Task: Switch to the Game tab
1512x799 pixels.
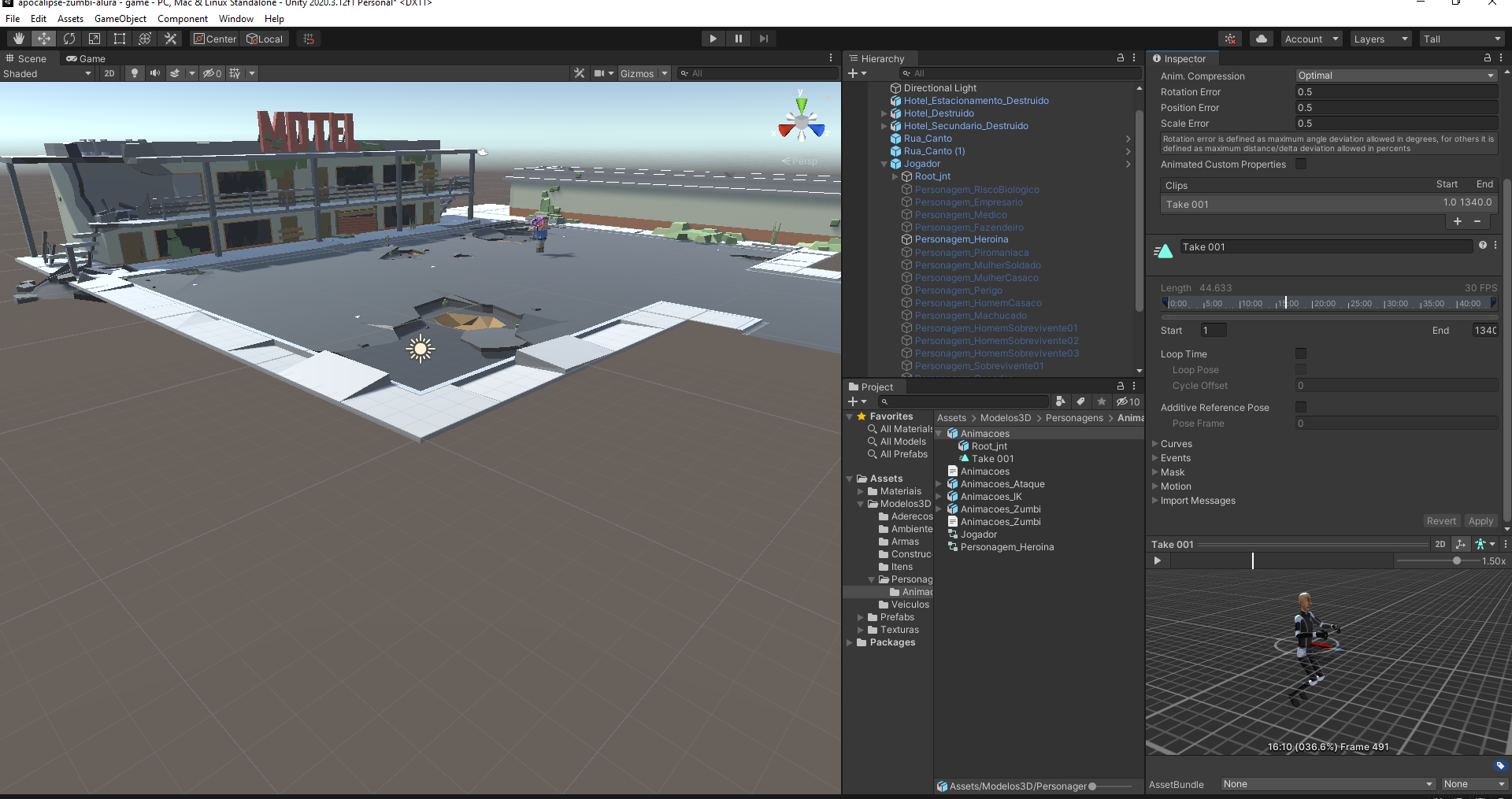Action: pos(86,58)
